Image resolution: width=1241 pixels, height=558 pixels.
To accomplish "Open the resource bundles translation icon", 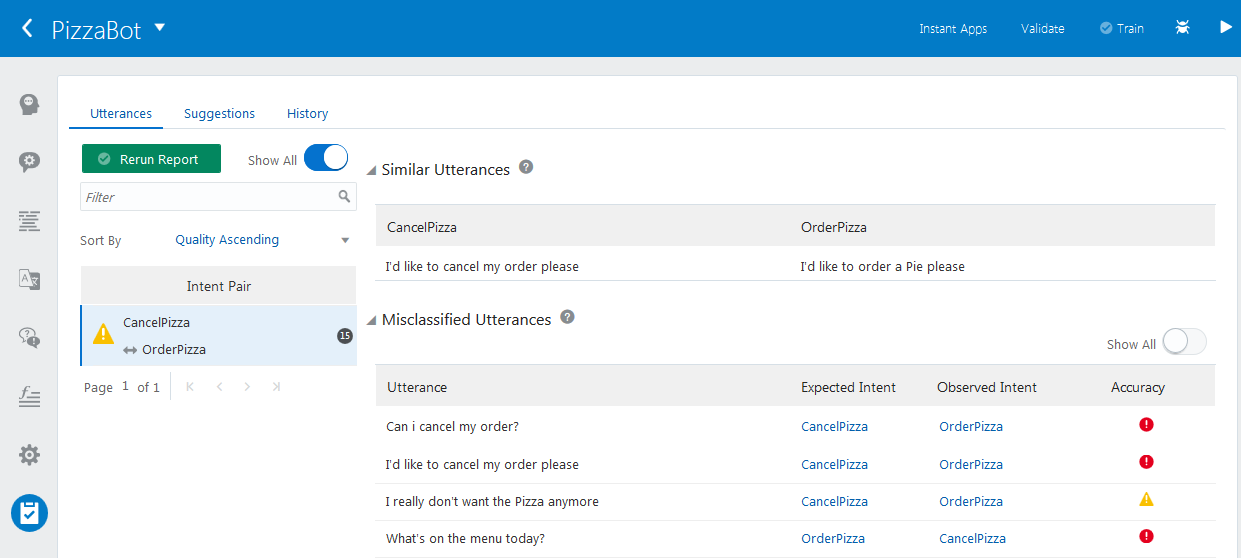I will click(30, 279).
